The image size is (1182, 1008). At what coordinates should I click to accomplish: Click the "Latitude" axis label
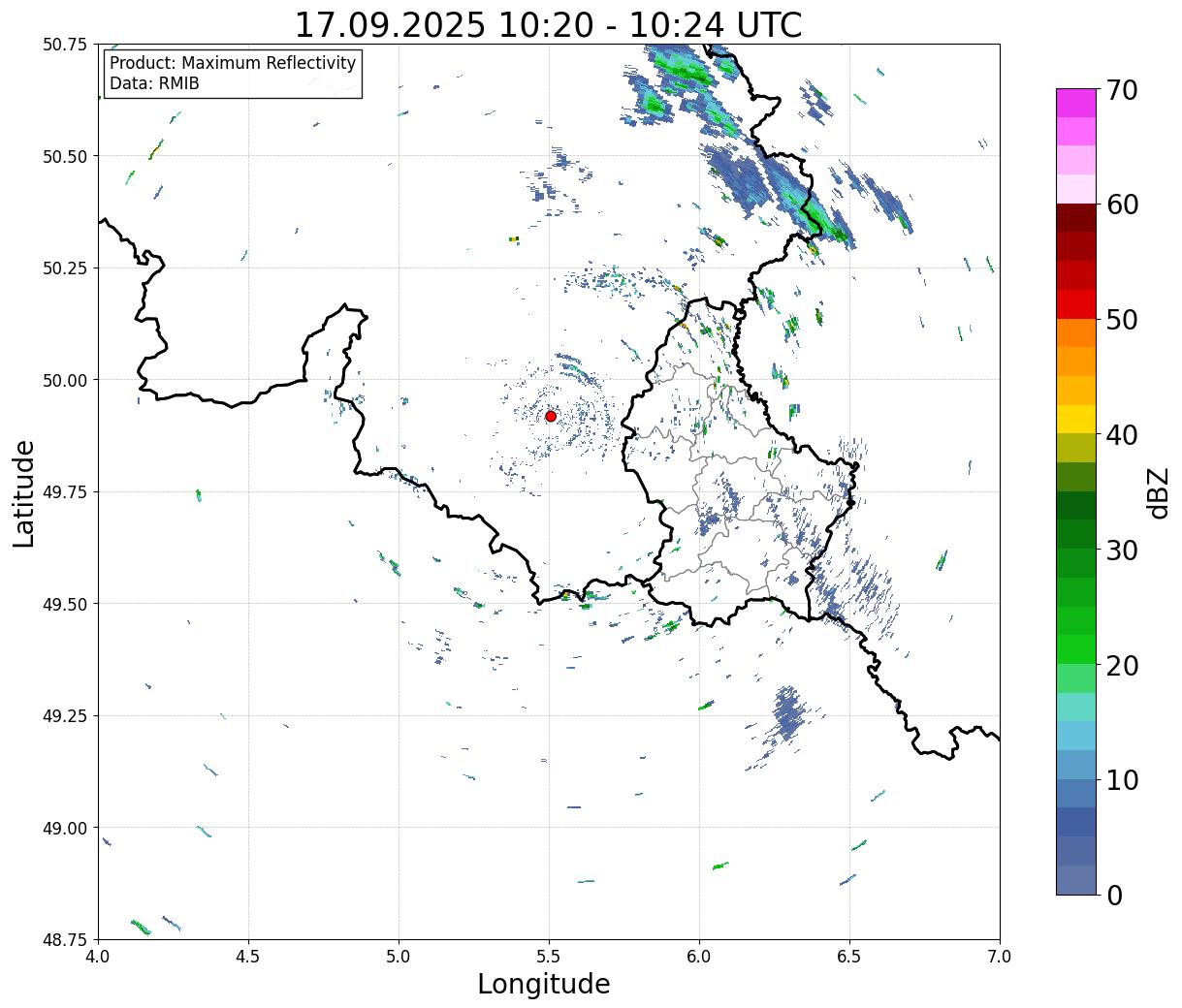[24, 493]
